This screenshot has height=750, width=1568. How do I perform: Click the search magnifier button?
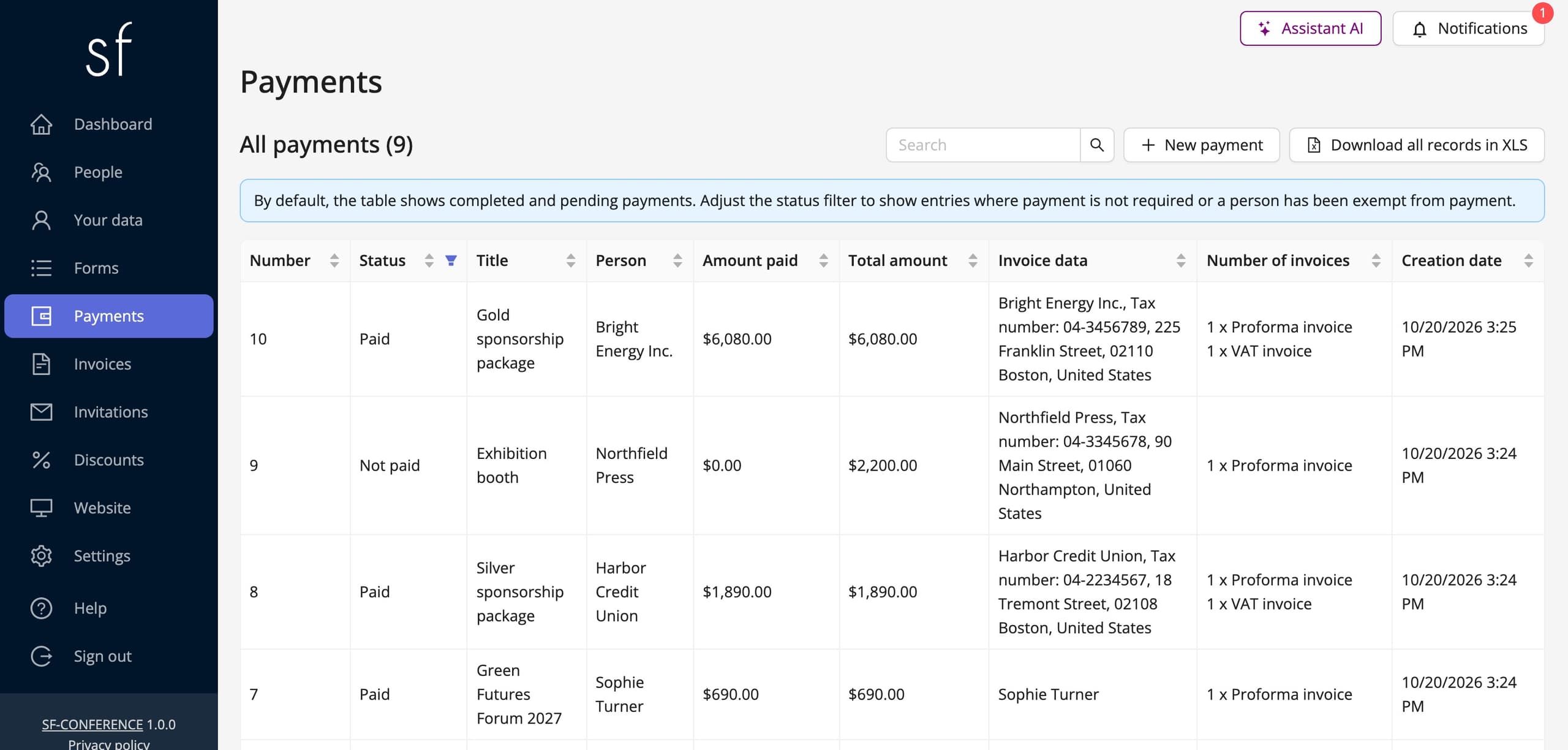coord(1097,145)
